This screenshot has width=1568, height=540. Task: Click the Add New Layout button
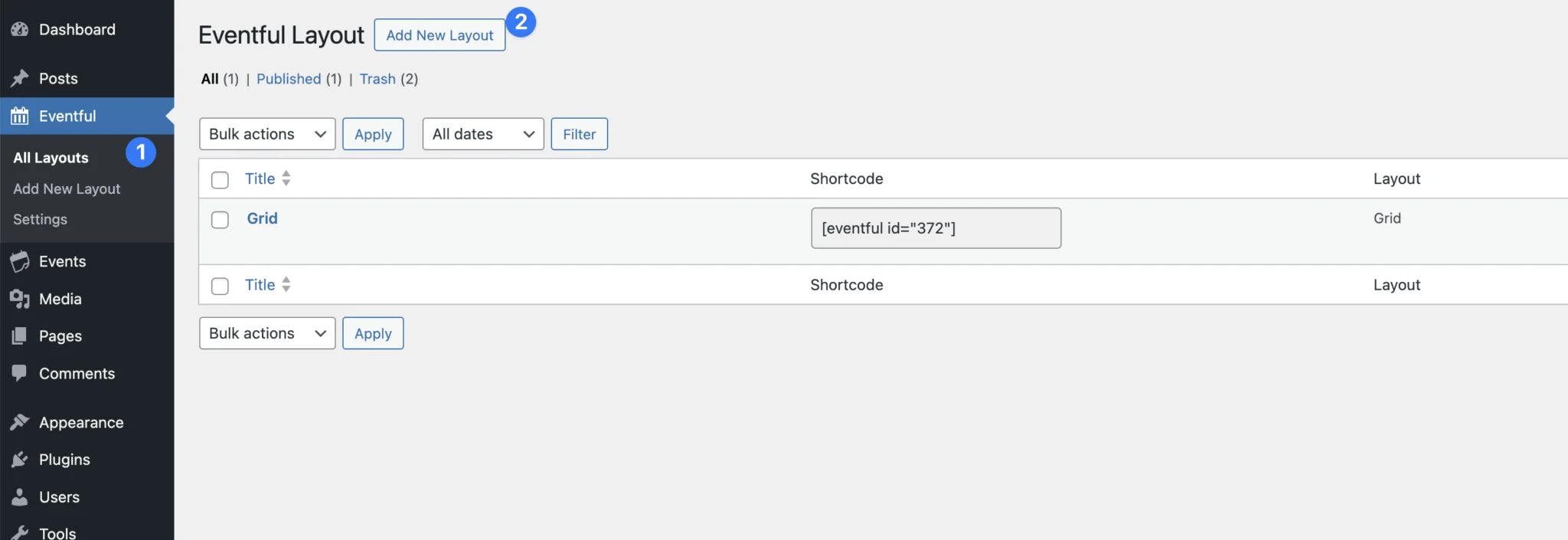(x=439, y=35)
